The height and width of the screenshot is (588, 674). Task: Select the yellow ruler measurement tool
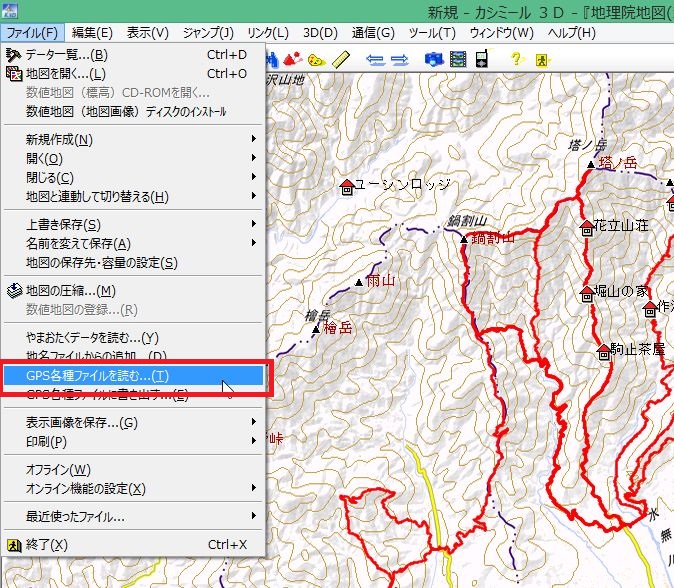pos(341,60)
